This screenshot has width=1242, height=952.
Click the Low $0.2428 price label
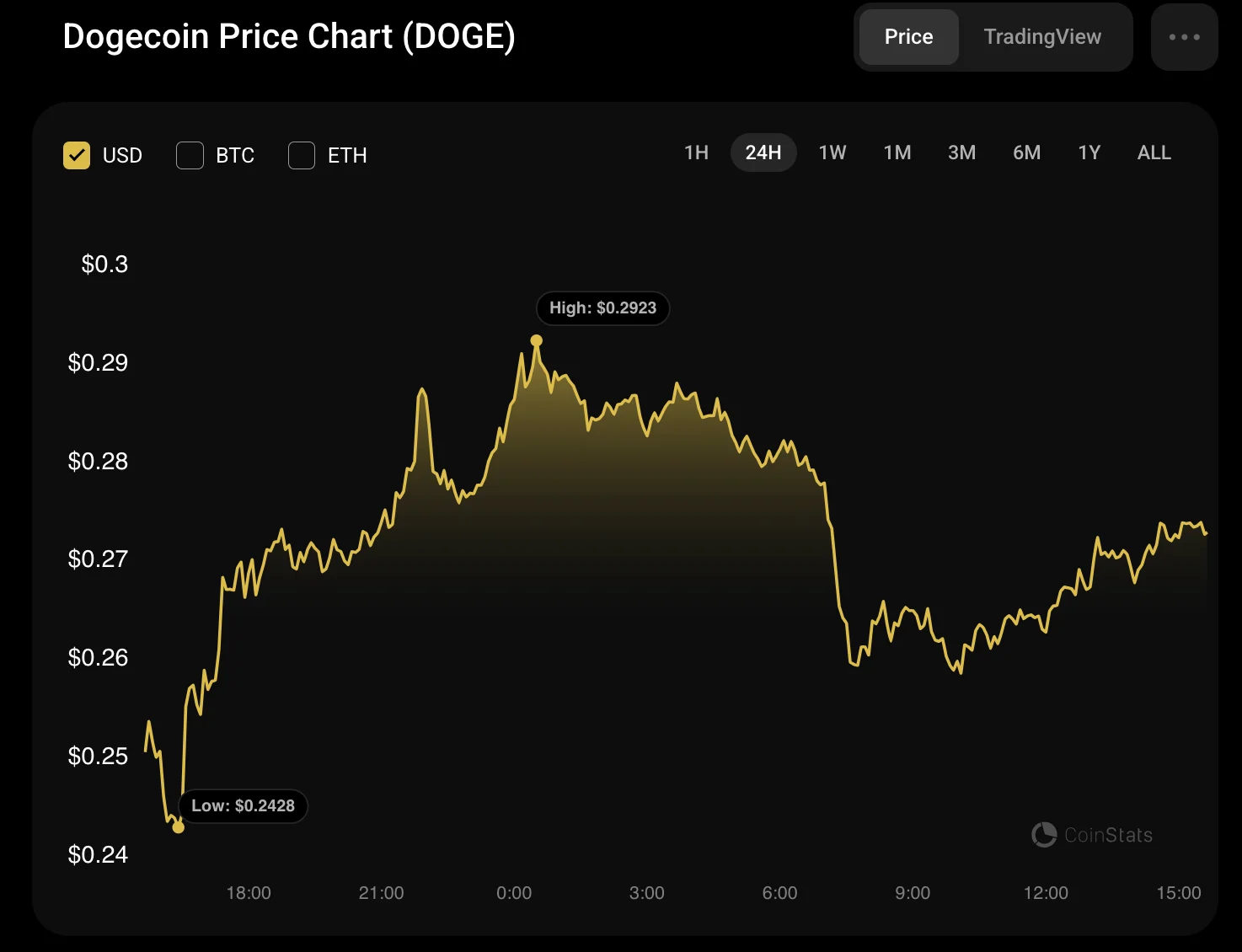(243, 806)
